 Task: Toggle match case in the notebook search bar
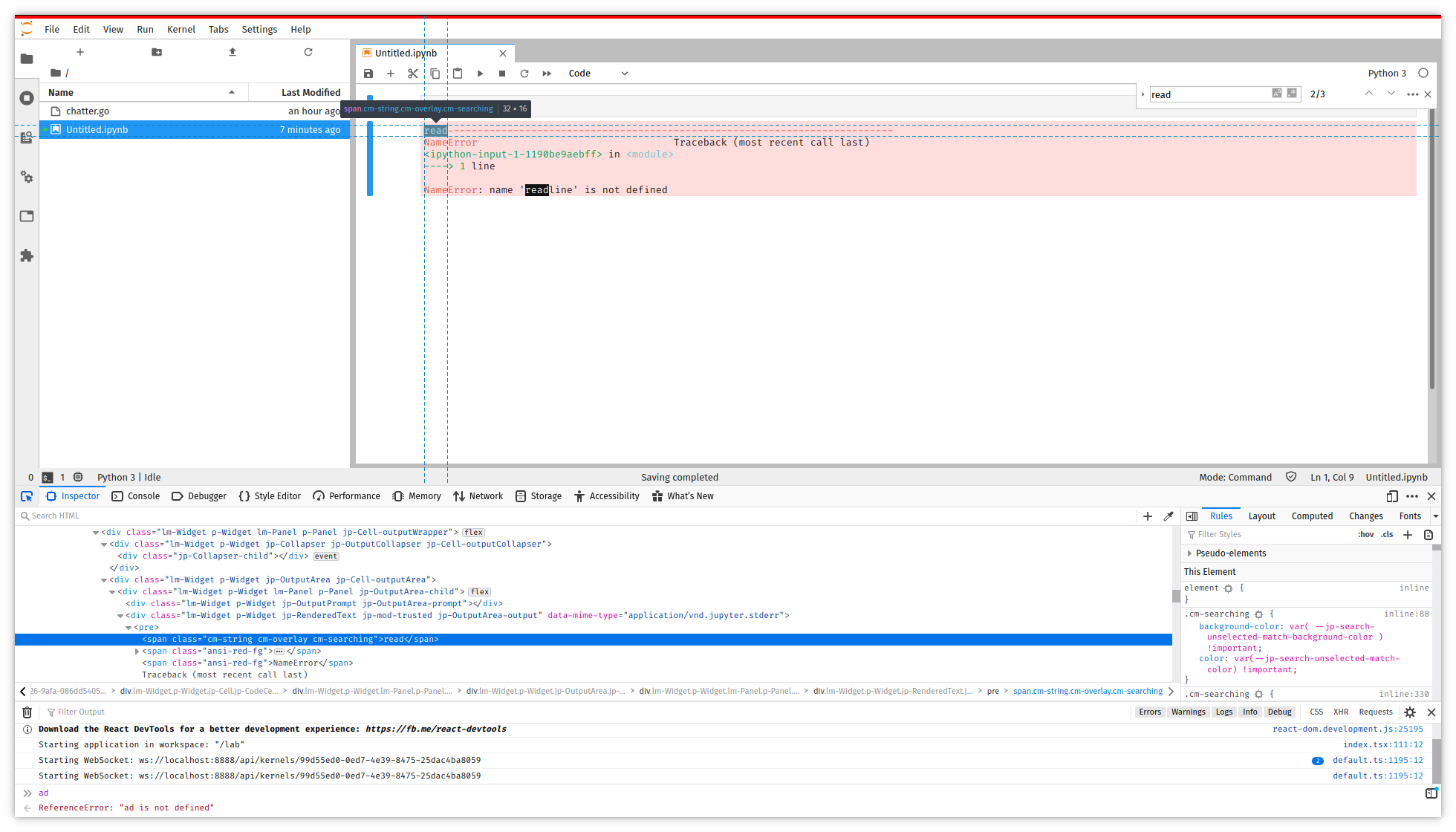pyautogui.click(x=1276, y=93)
